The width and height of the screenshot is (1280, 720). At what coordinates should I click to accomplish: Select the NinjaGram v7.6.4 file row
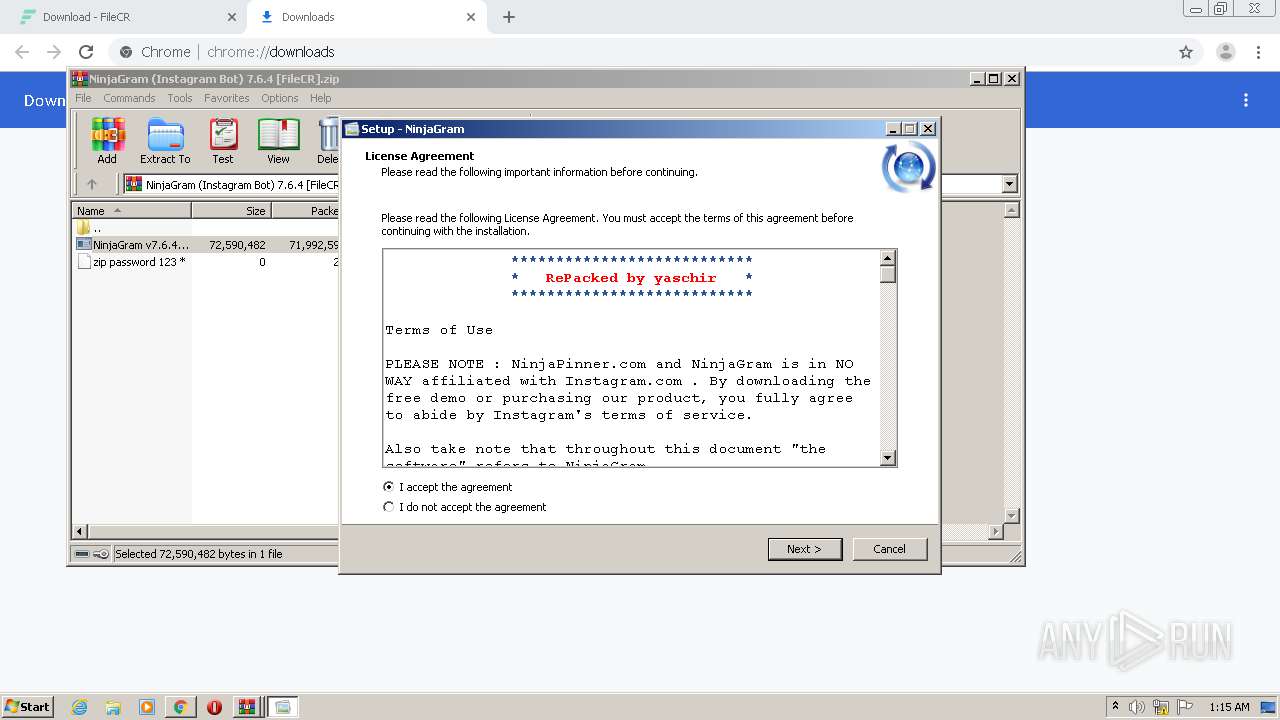[207, 244]
